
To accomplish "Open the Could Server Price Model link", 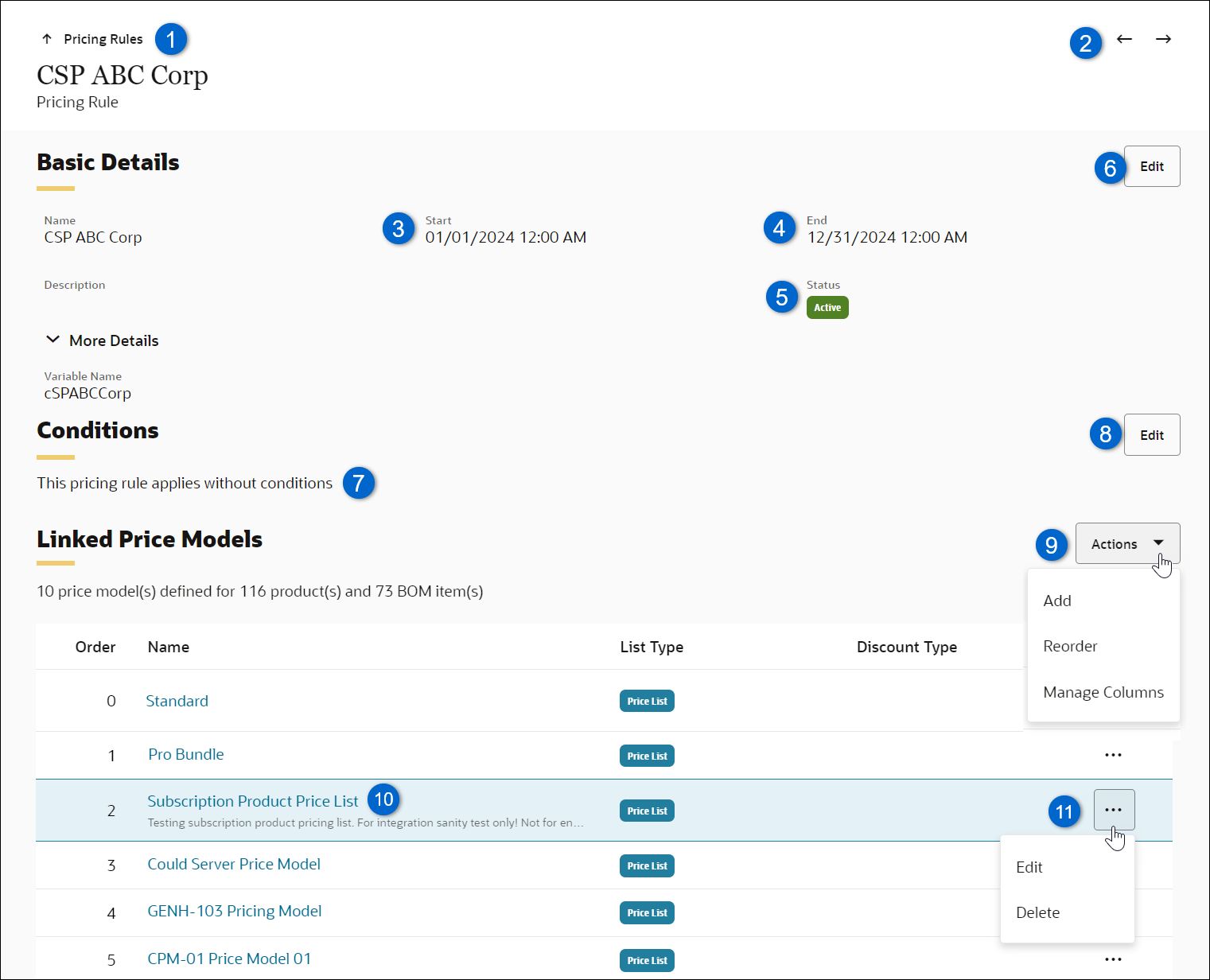I will (234, 864).
